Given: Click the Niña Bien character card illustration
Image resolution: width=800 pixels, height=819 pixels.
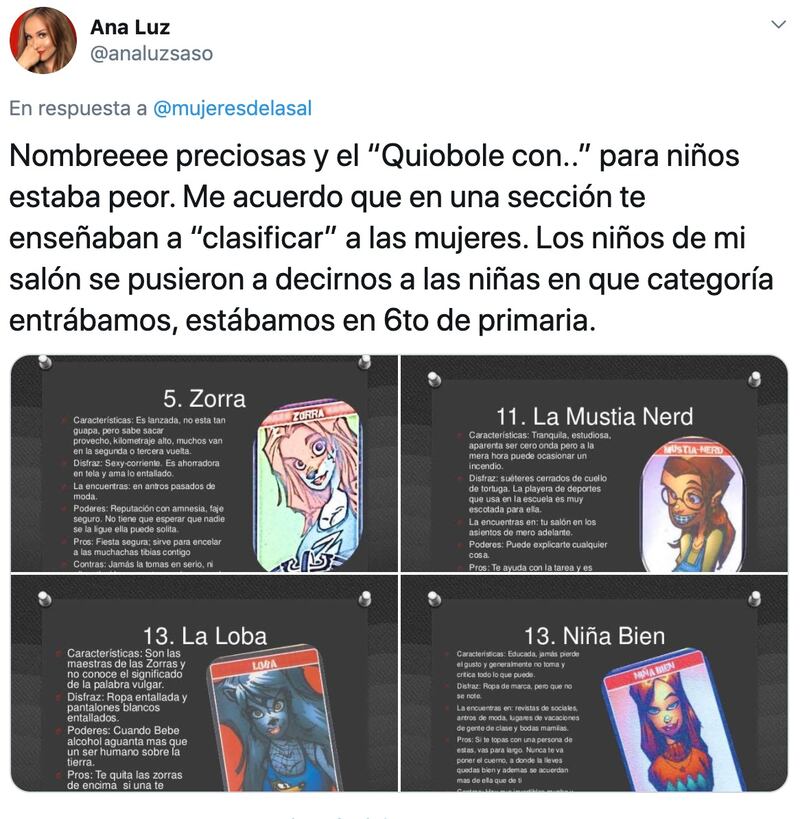Looking at the screenshot, I should 673,721.
